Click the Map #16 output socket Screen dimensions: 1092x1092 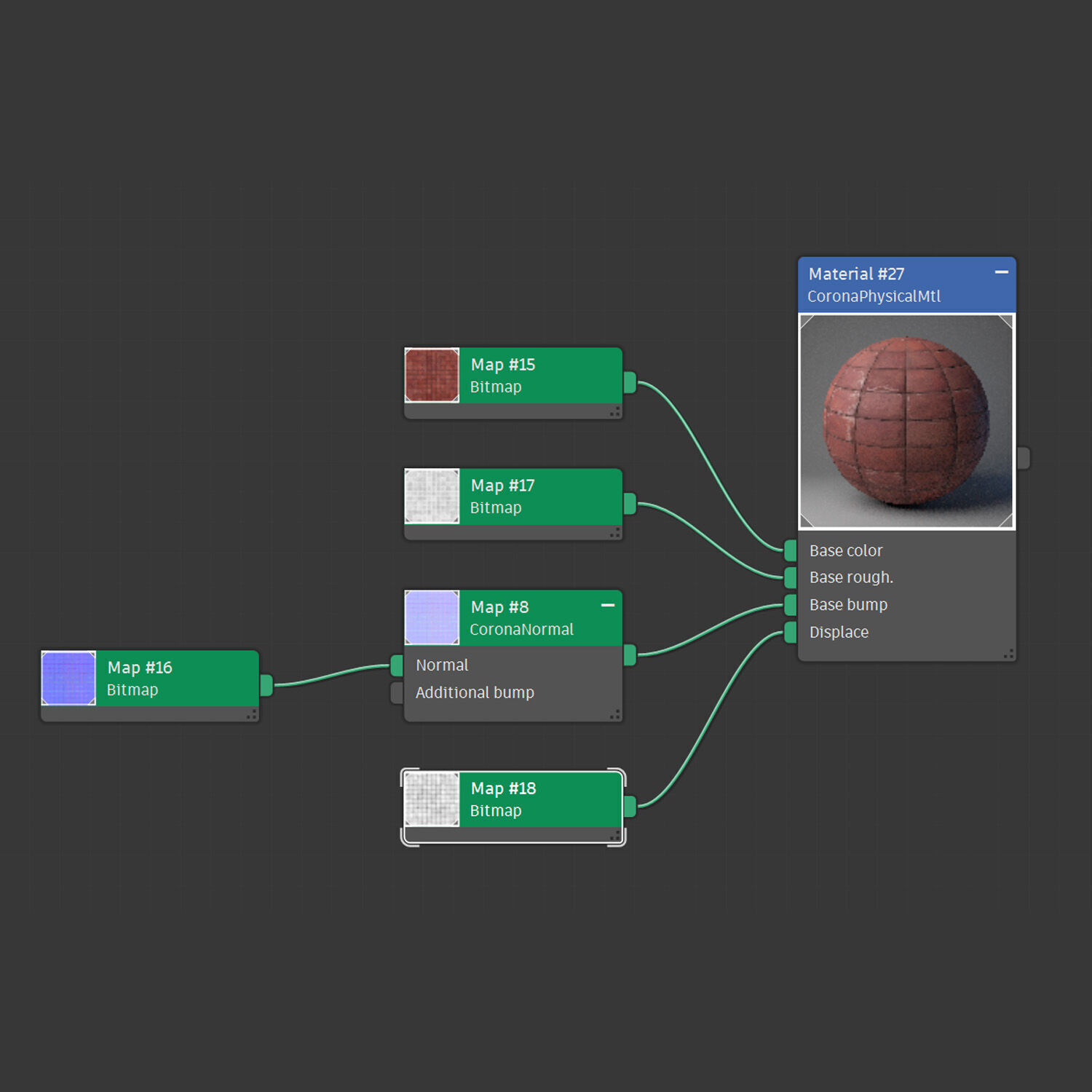point(266,686)
